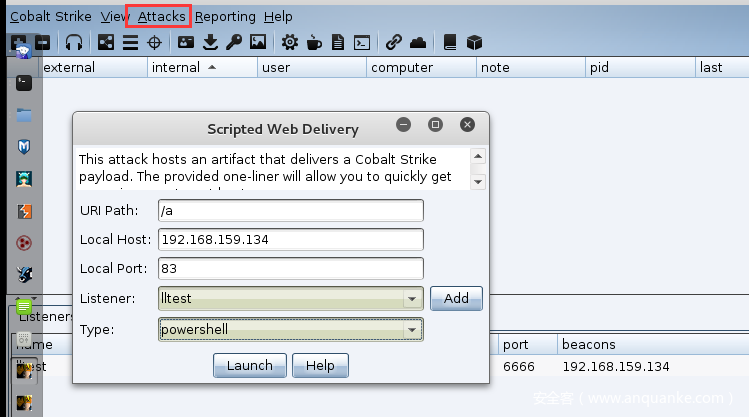Open the terminal icon in left dock
The image size is (749, 417).
pyautogui.click(x=24, y=83)
